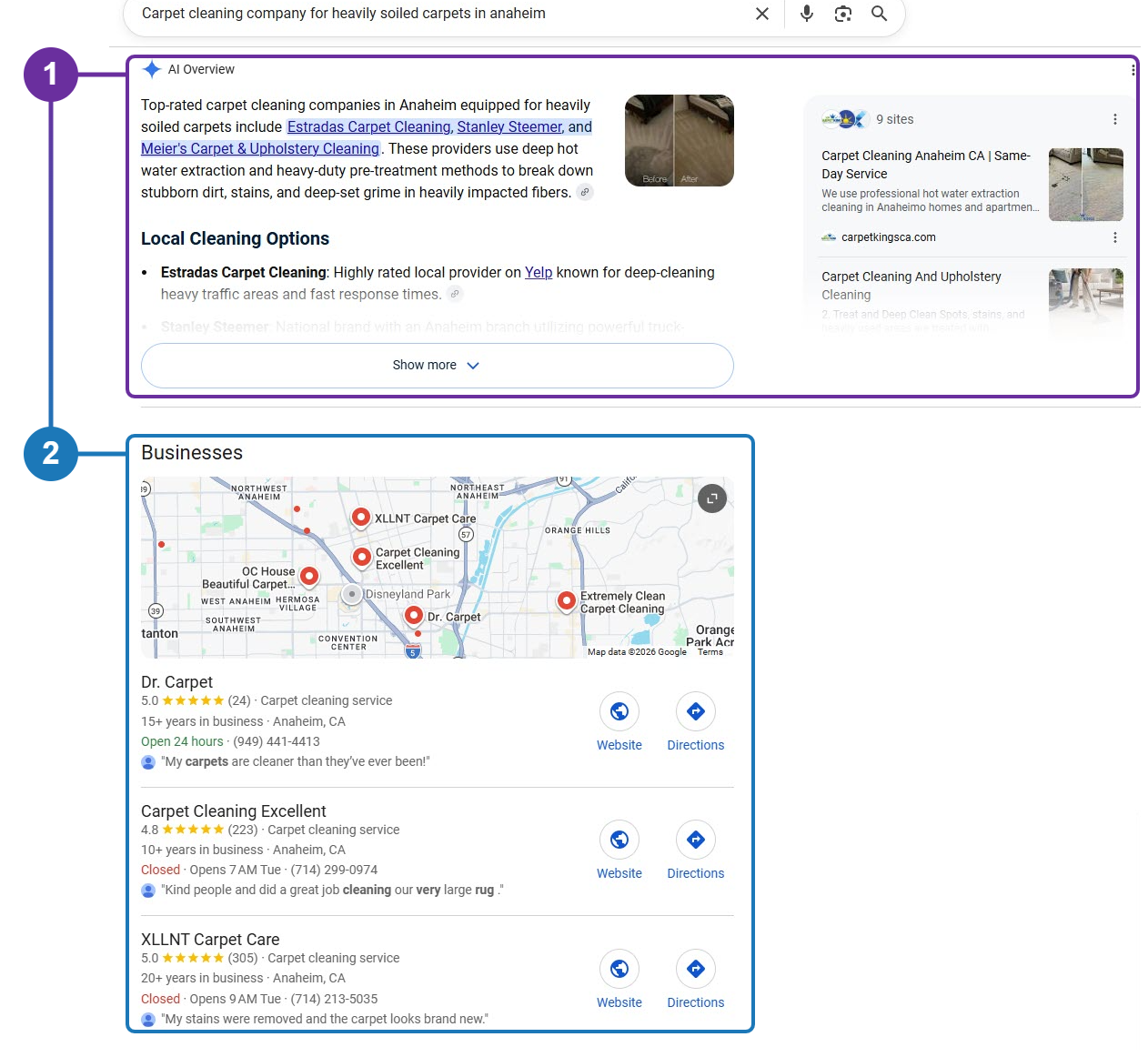Select Dr. Carpet map pin
Image resolution: width=1148 pixels, height=1057 pixels.
click(414, 617)
